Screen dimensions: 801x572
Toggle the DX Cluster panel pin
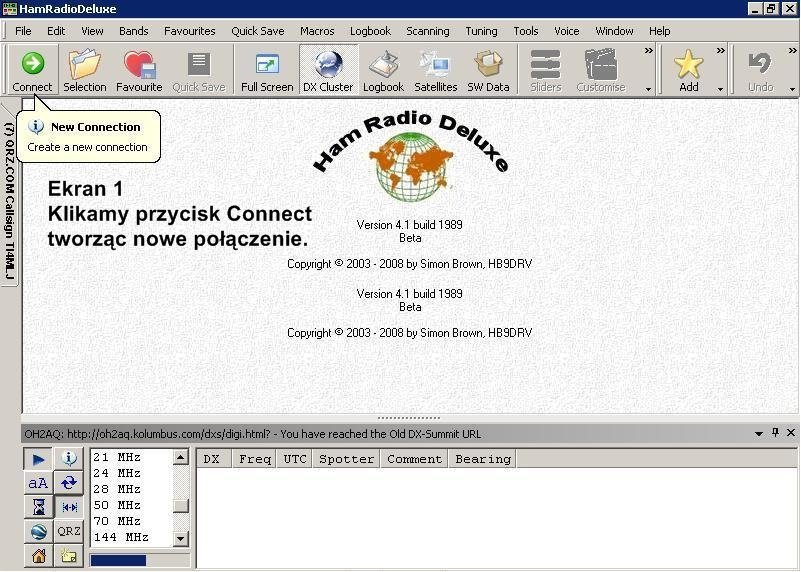click(775, 433)
